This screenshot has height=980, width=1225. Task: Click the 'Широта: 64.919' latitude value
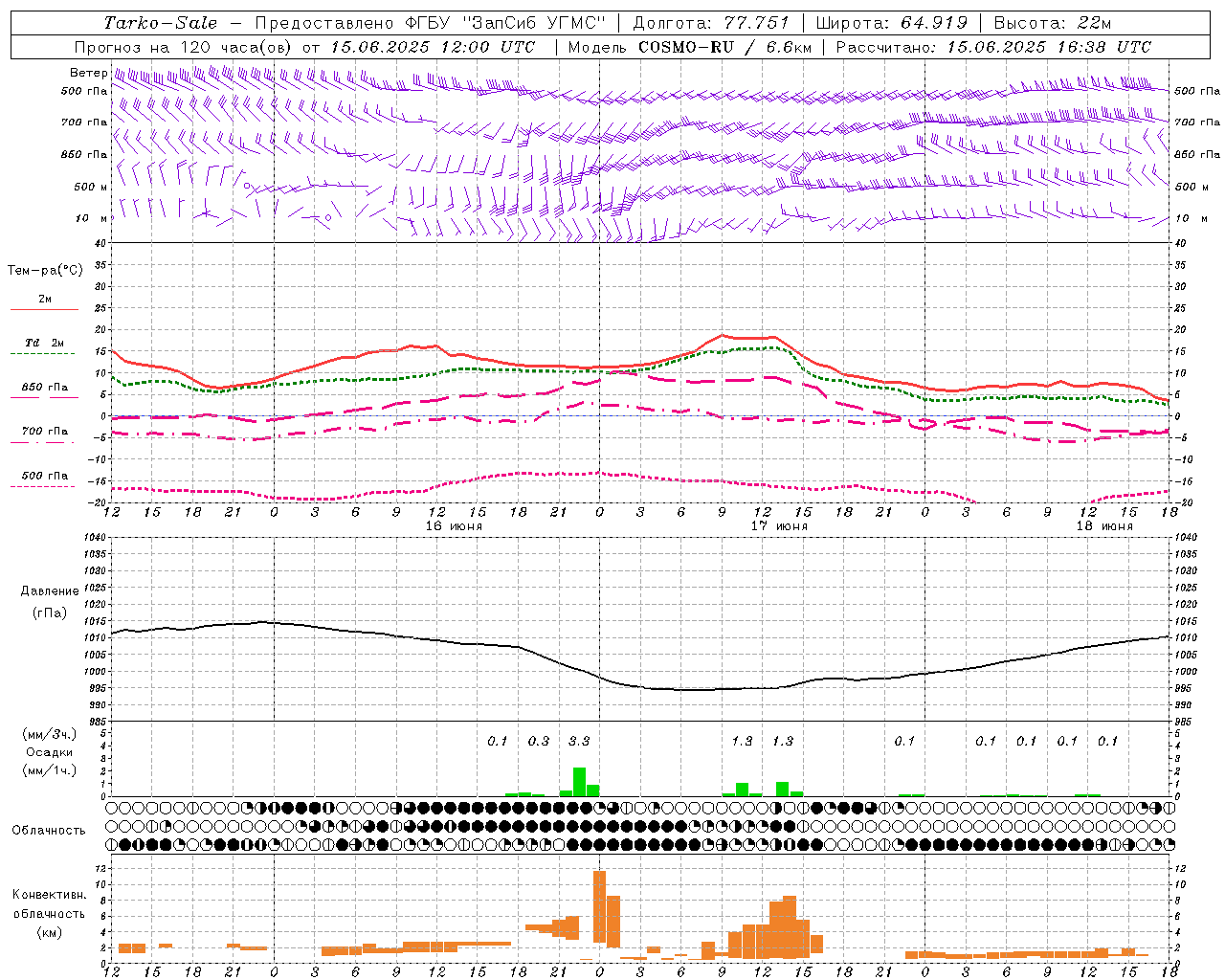[892, 23]
